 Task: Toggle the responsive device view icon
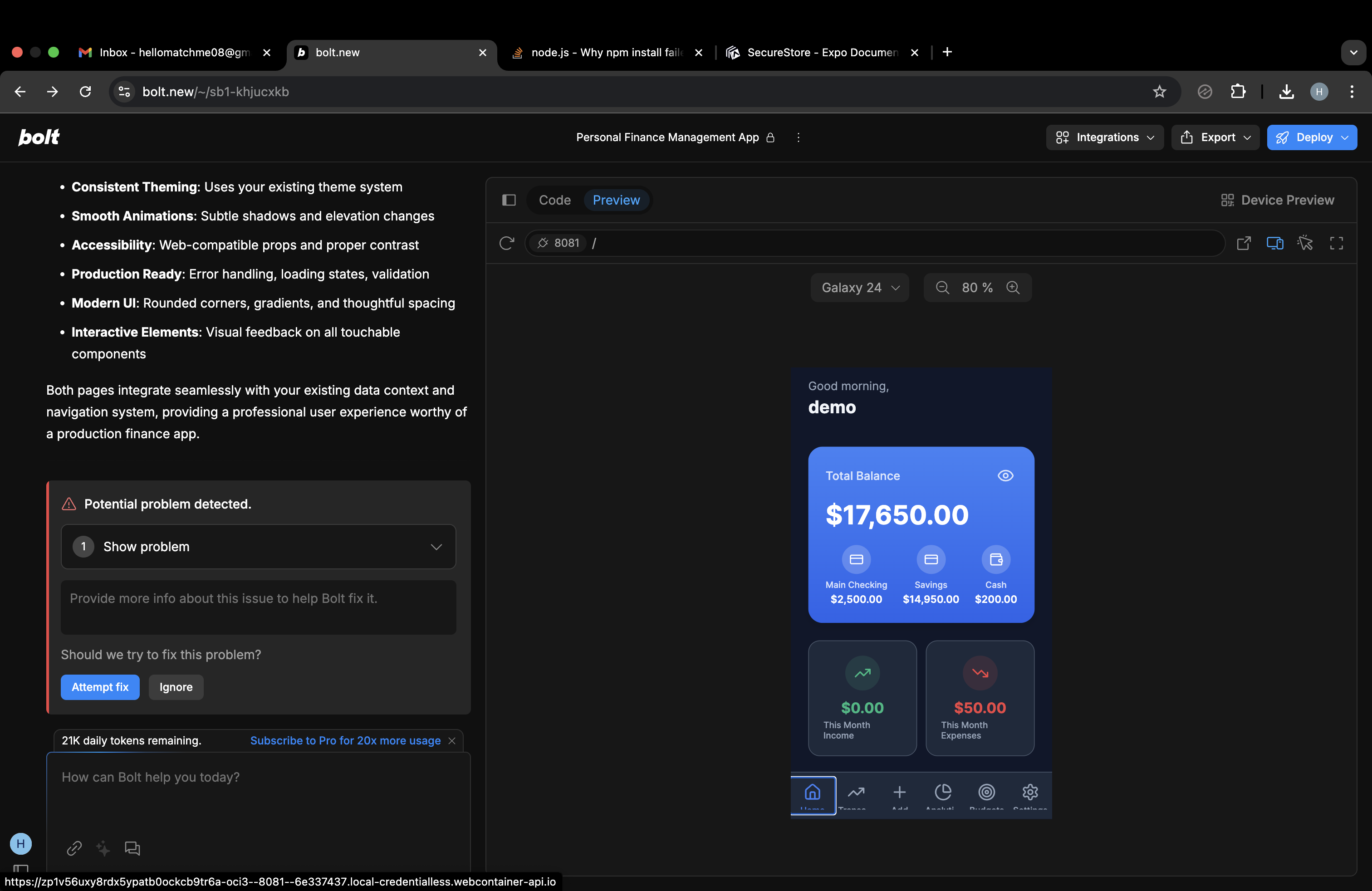coord(1274,243)
